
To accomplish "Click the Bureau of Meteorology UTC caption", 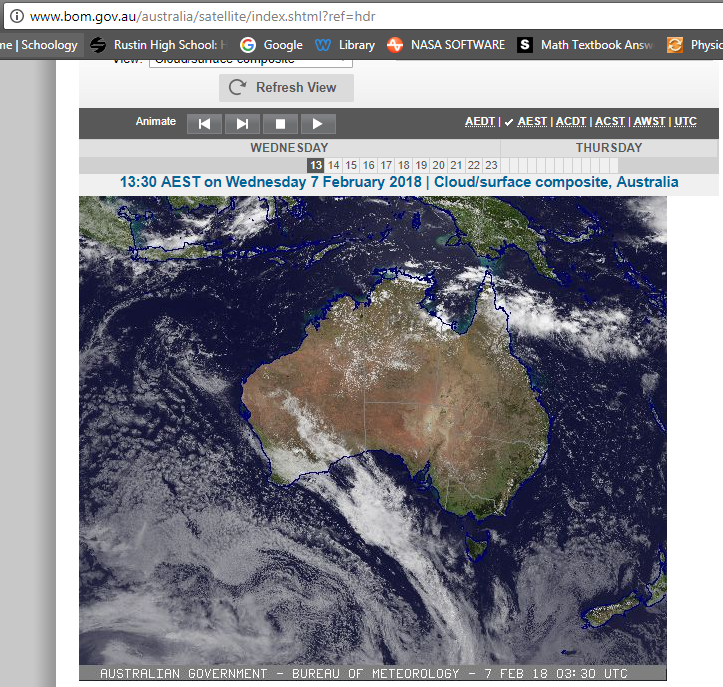I will tap(364, 674).
